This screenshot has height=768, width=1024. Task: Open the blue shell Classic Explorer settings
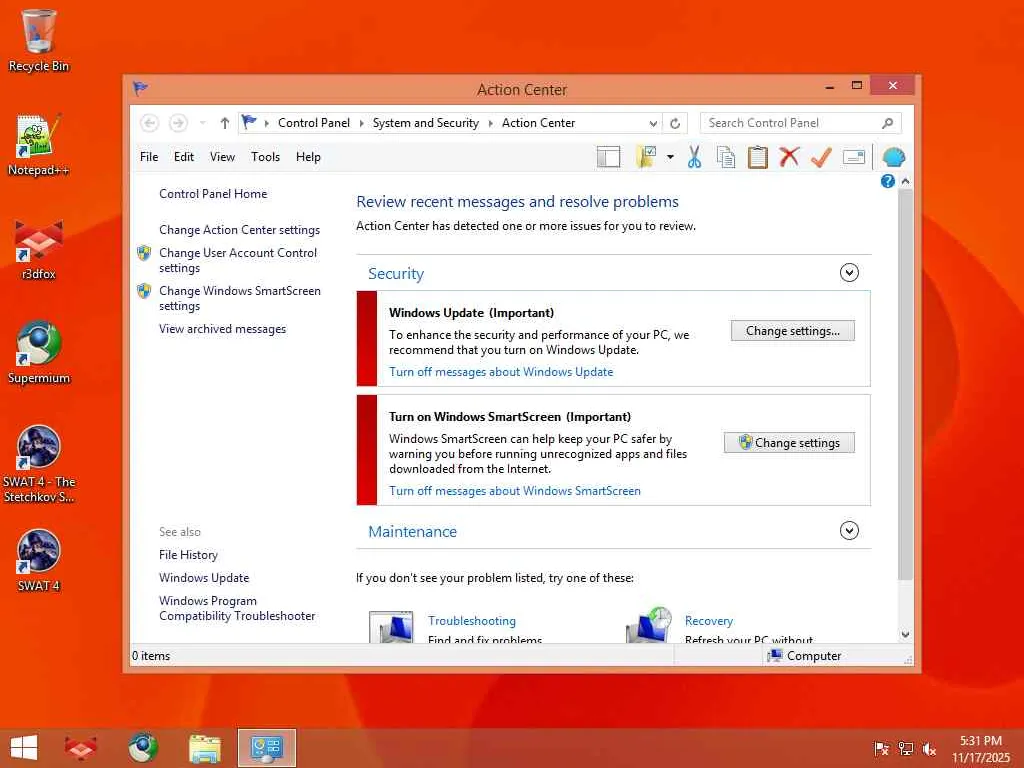pos(893,157)
